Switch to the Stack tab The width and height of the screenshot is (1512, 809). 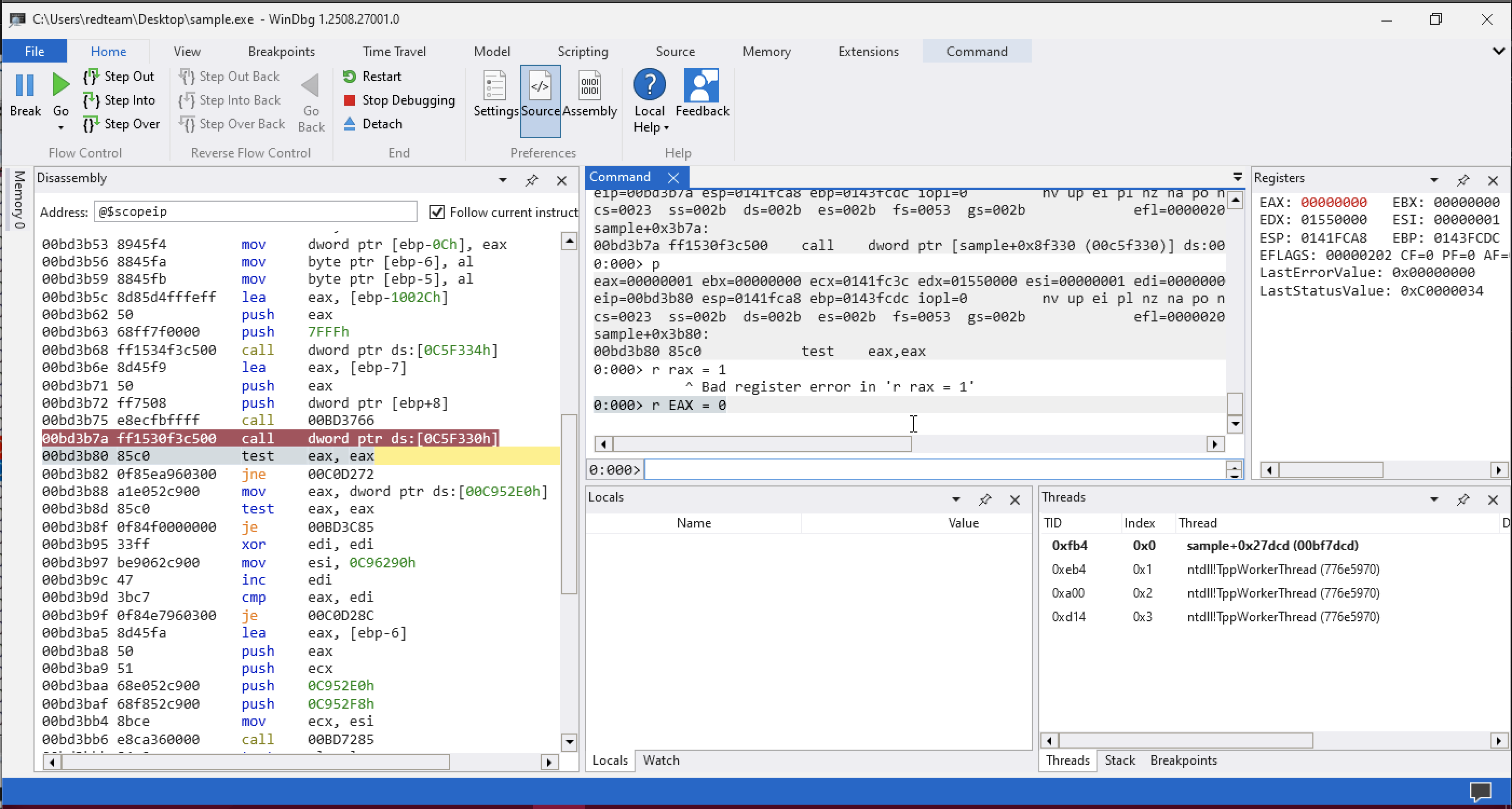coord(1119,760)
